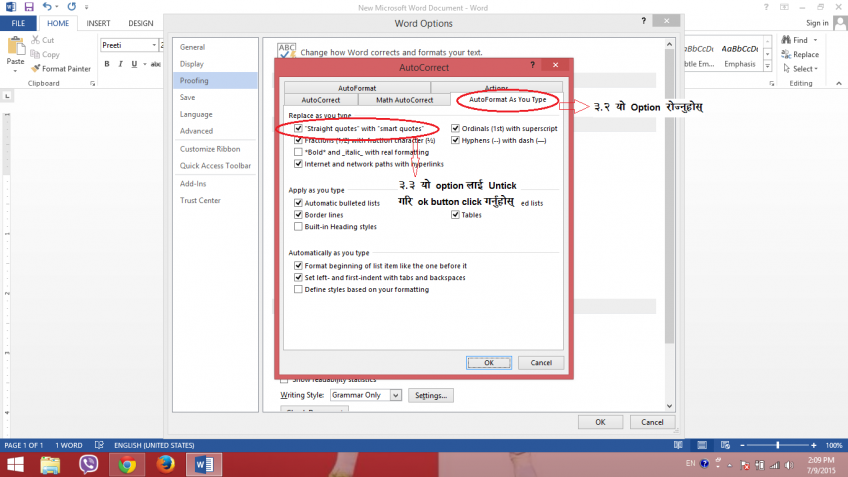Open the Undo history dropdown arrow
Image resolution: width=848 pixels, height=477 pixels.
point(57,7)
